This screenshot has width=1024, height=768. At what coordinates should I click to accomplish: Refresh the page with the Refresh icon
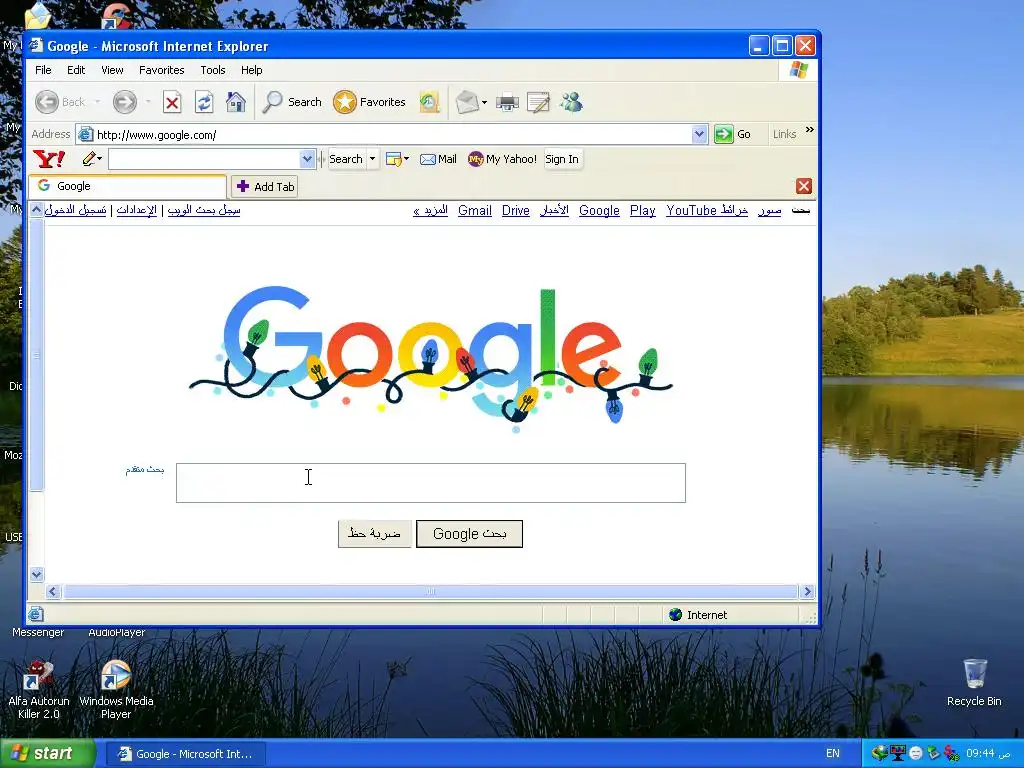204,103
